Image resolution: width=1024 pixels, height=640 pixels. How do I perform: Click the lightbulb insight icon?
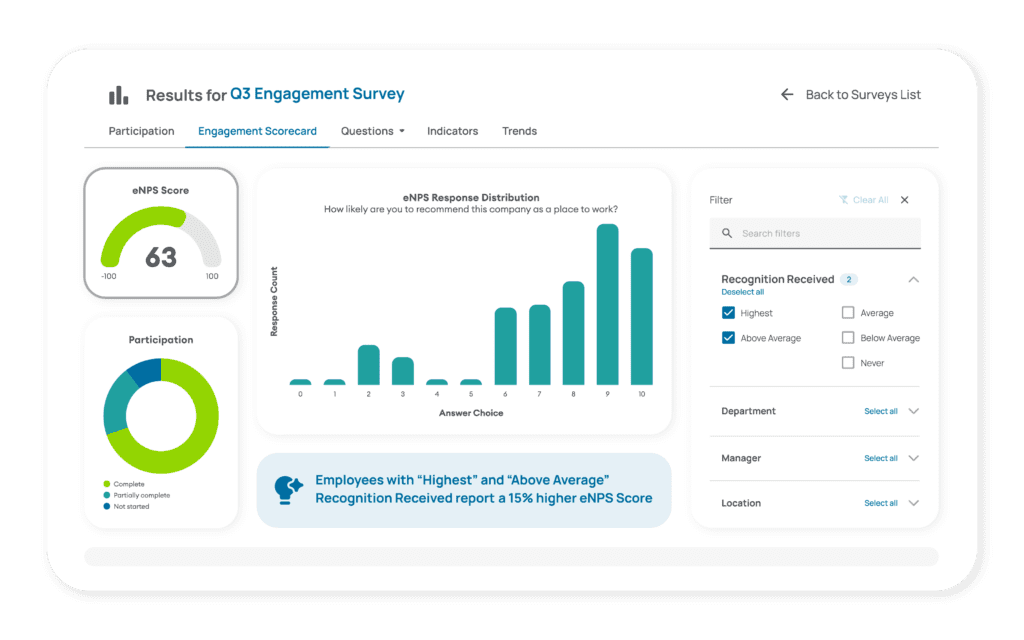click(288, 489)
